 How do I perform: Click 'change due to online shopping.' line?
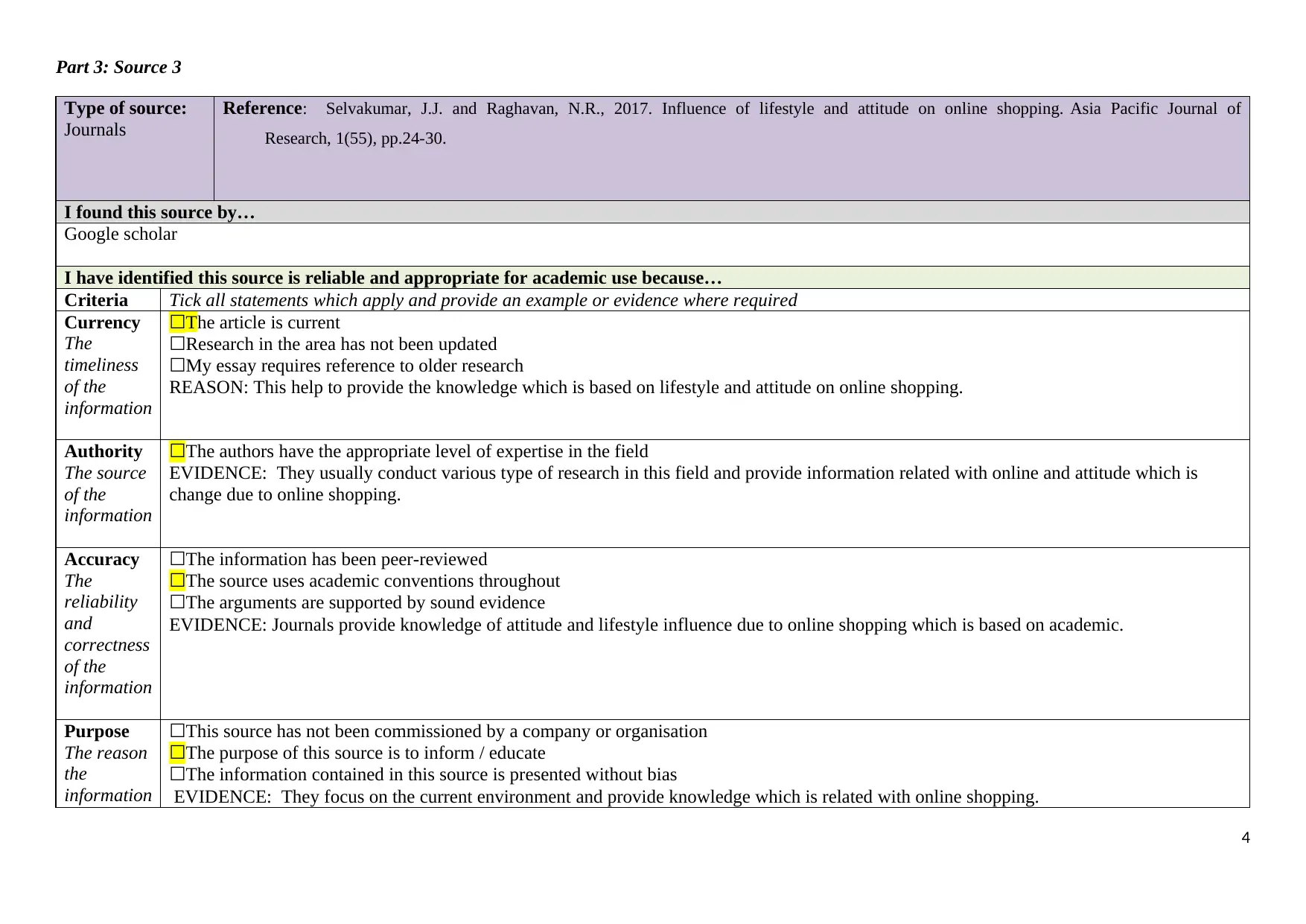click(285, 494)
